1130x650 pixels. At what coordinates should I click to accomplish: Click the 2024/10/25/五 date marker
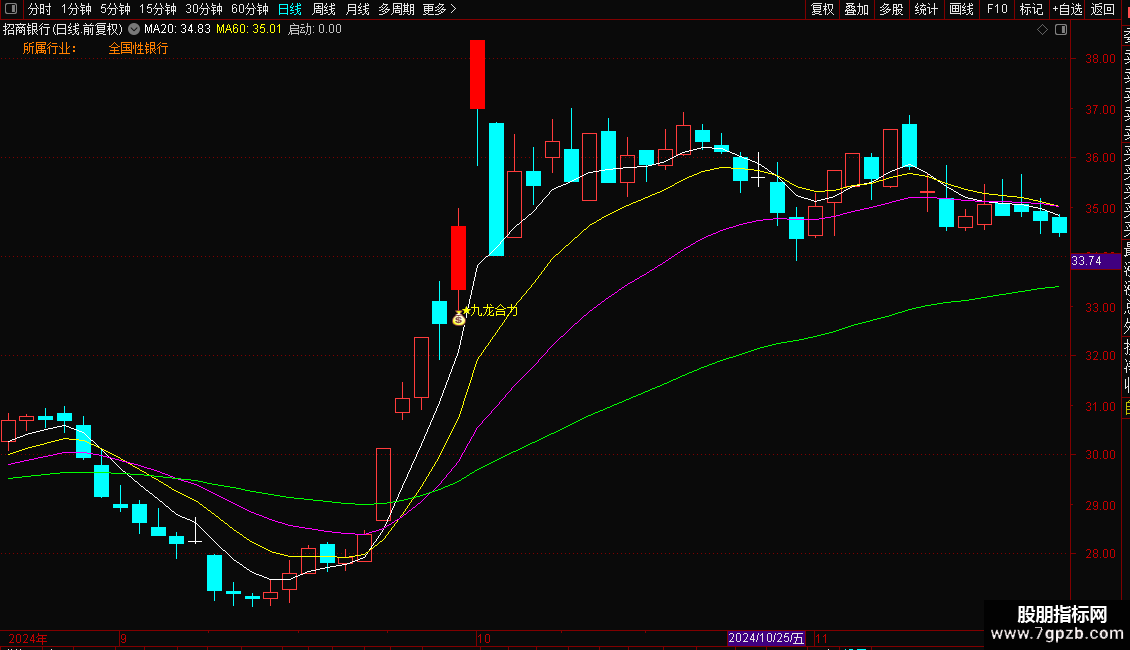[766, 638]
